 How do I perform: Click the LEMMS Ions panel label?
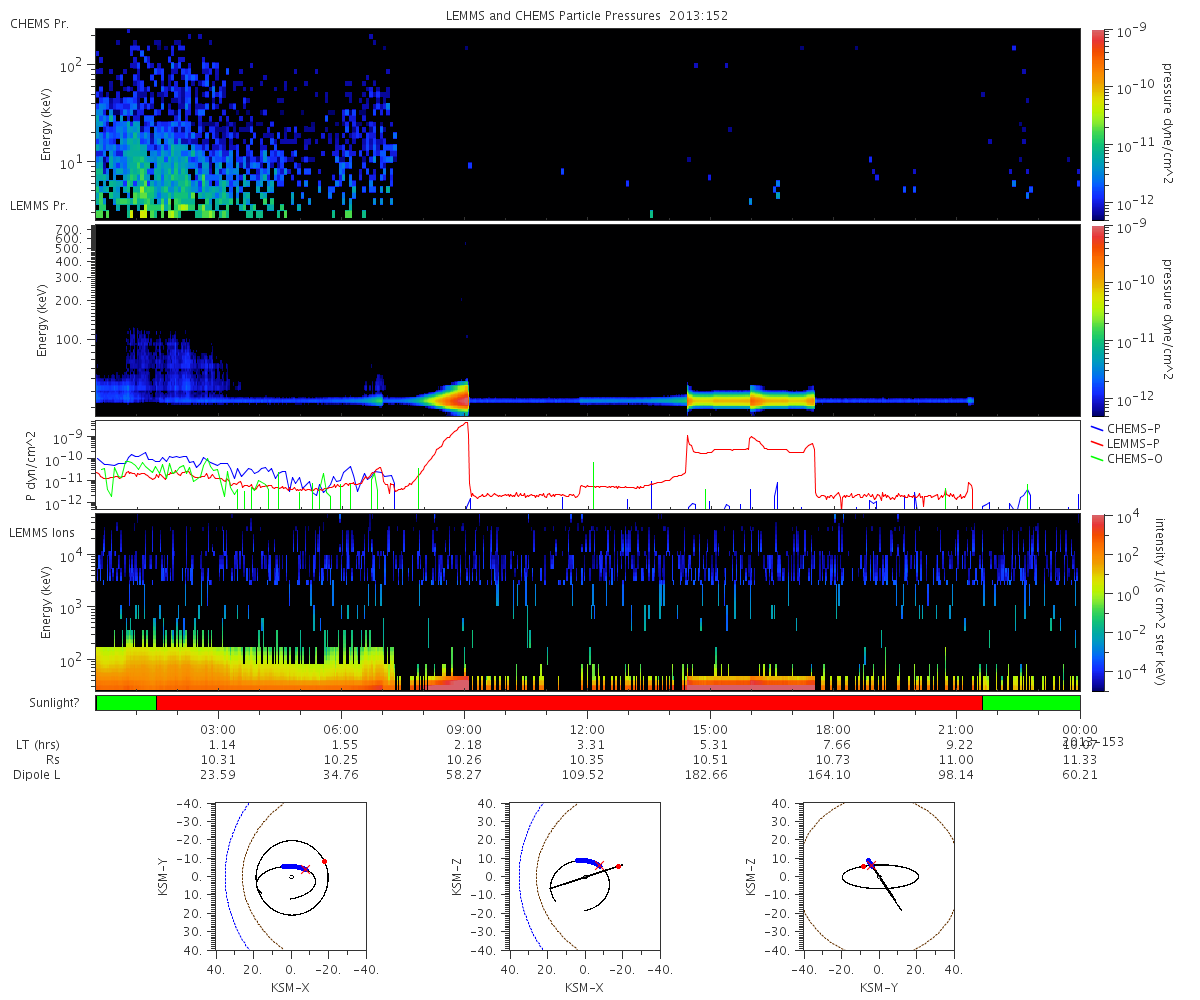[43, 533]
